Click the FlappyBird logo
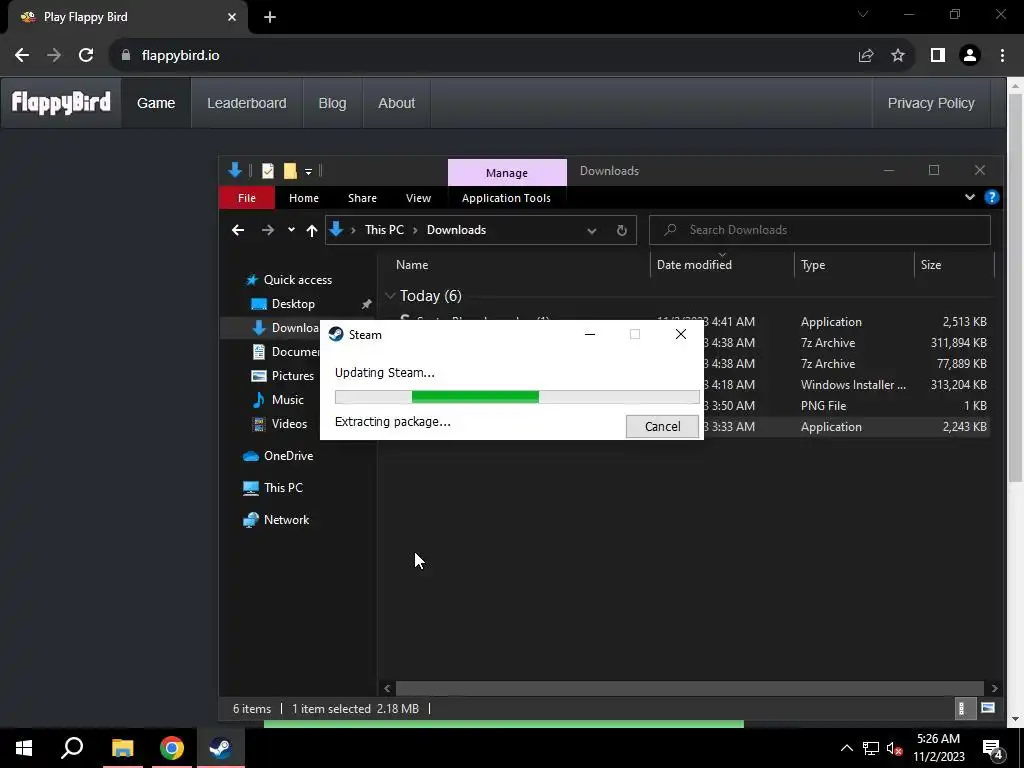The width and height of the screenshot is (1024, 768). [61, 103]
